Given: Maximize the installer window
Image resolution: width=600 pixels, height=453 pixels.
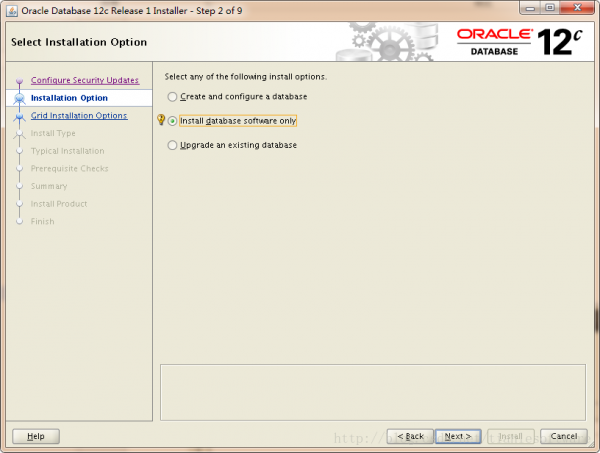Looking at the screenshot, I should point(550,8).
